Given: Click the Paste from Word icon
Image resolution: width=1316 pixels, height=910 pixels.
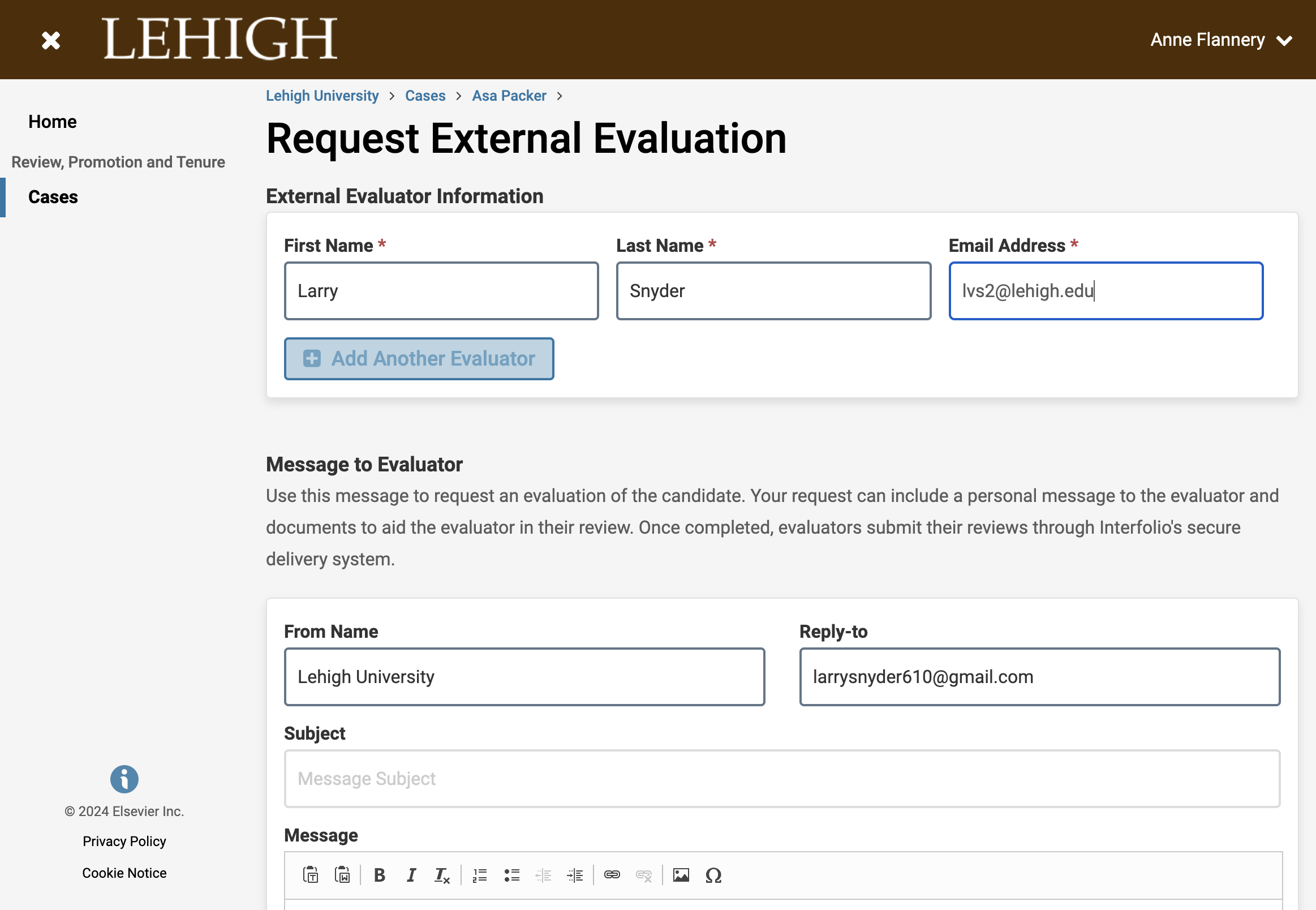Looking at the screenshot, I should (342, 875).
